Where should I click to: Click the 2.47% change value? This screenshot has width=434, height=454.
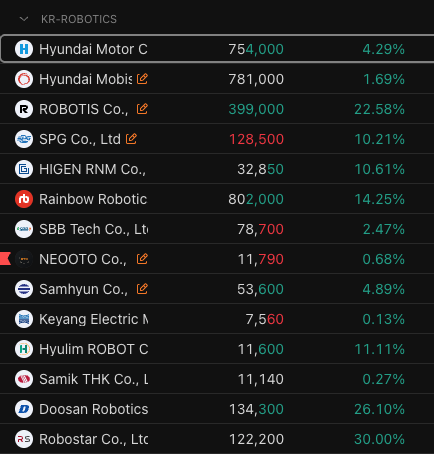coord(384,229)
